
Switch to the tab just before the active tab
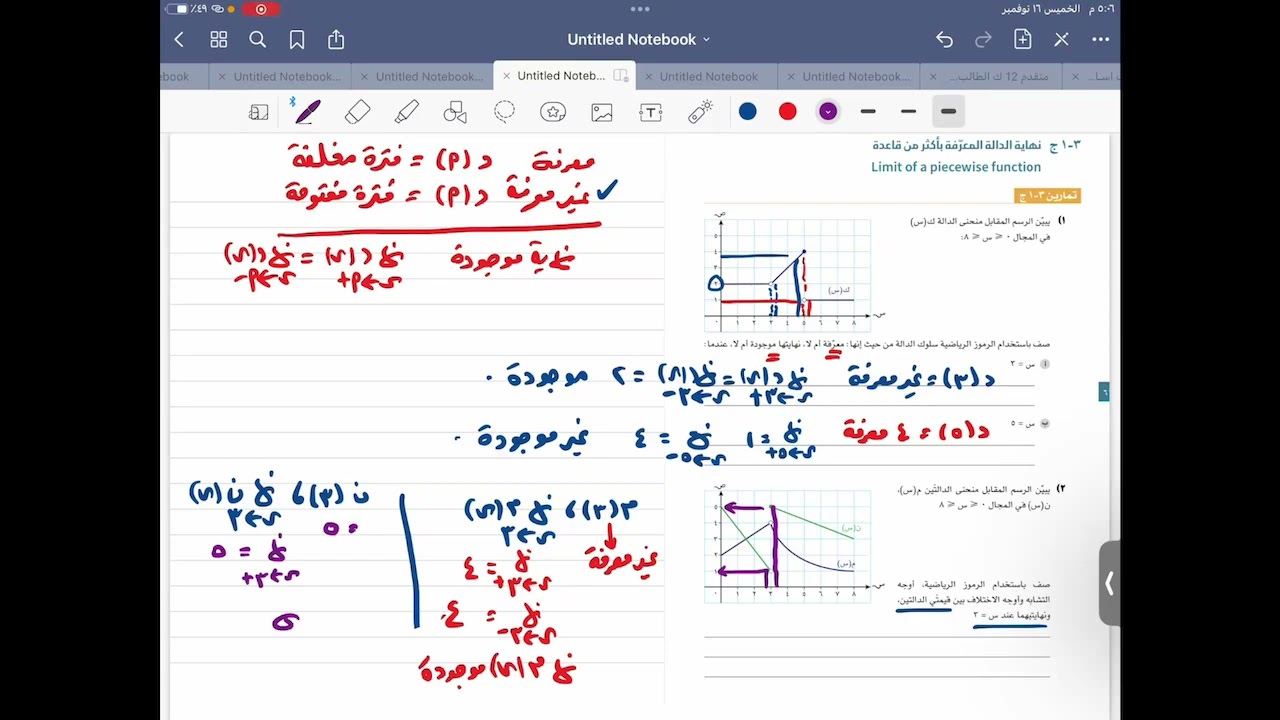coord(428,76)
